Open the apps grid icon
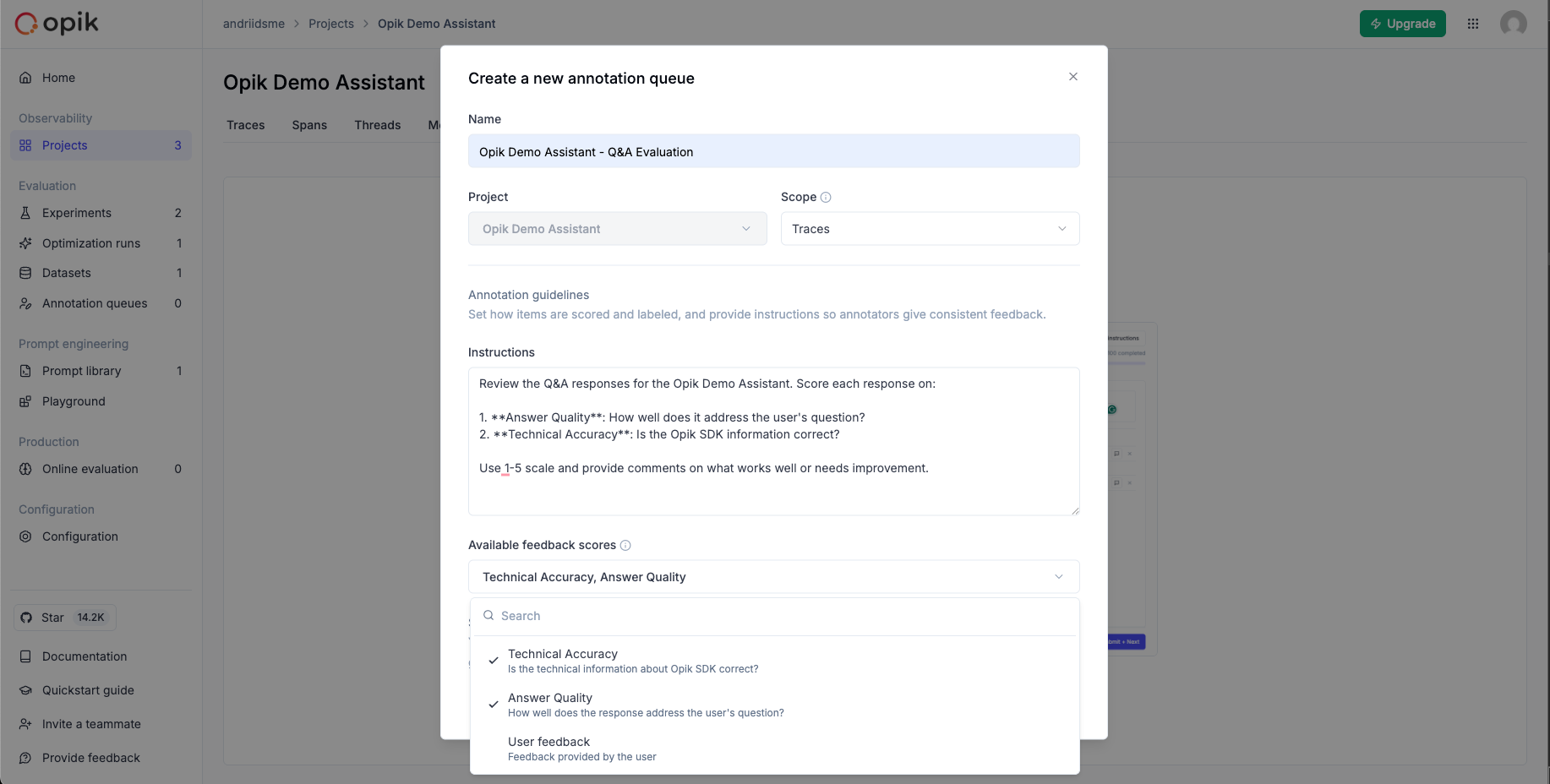 (x=1473, y=24)
